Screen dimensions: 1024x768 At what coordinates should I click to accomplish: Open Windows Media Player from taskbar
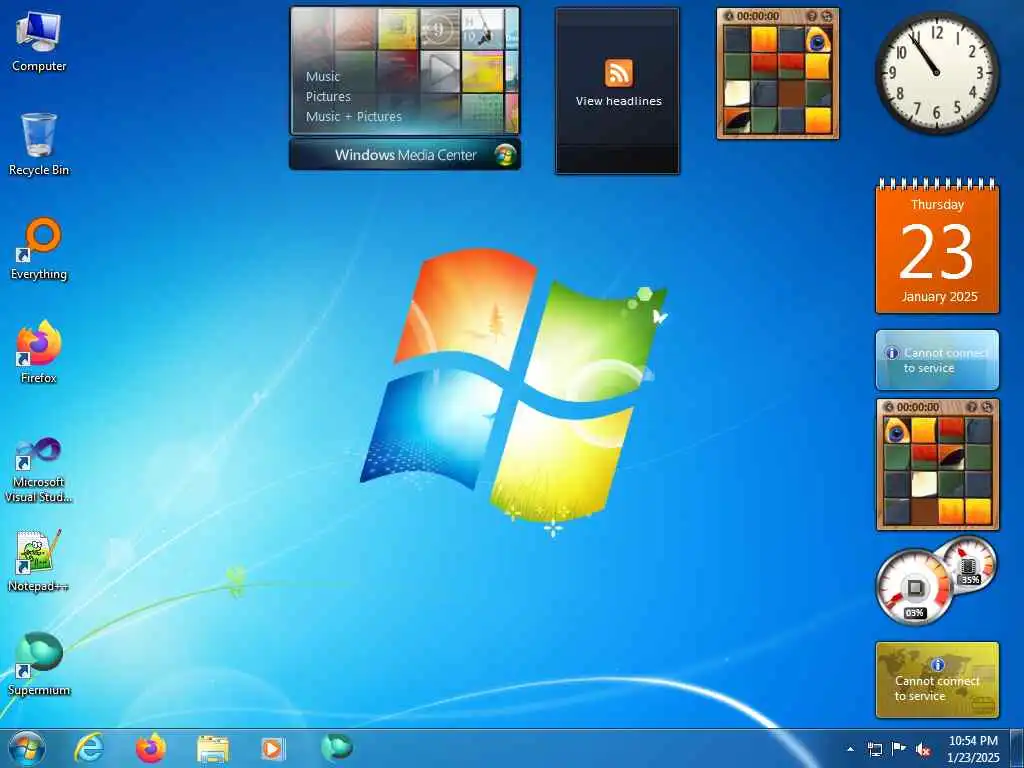pos(272,749)
